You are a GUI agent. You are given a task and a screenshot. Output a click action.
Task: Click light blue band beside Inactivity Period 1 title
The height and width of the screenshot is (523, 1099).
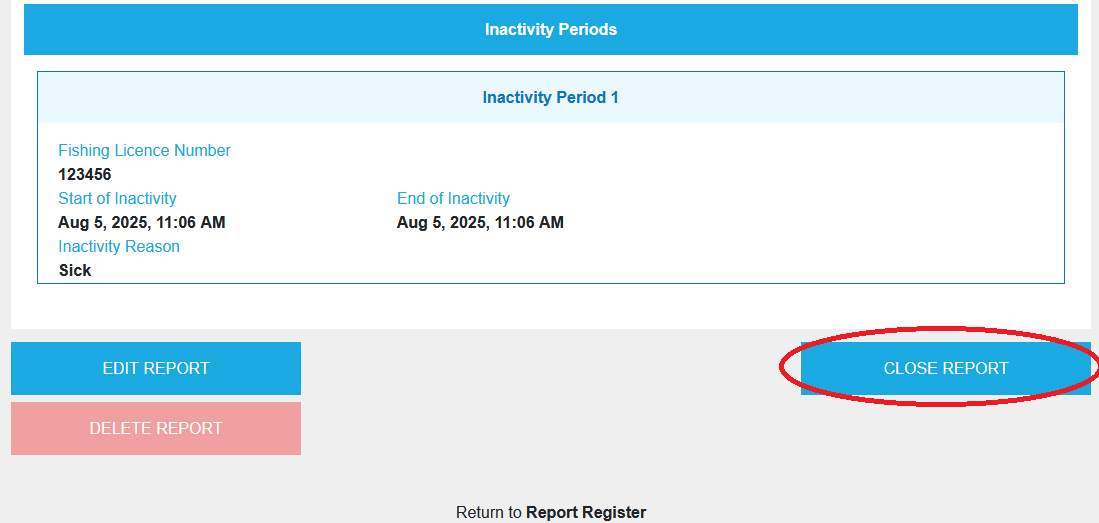tap(250, 98)
